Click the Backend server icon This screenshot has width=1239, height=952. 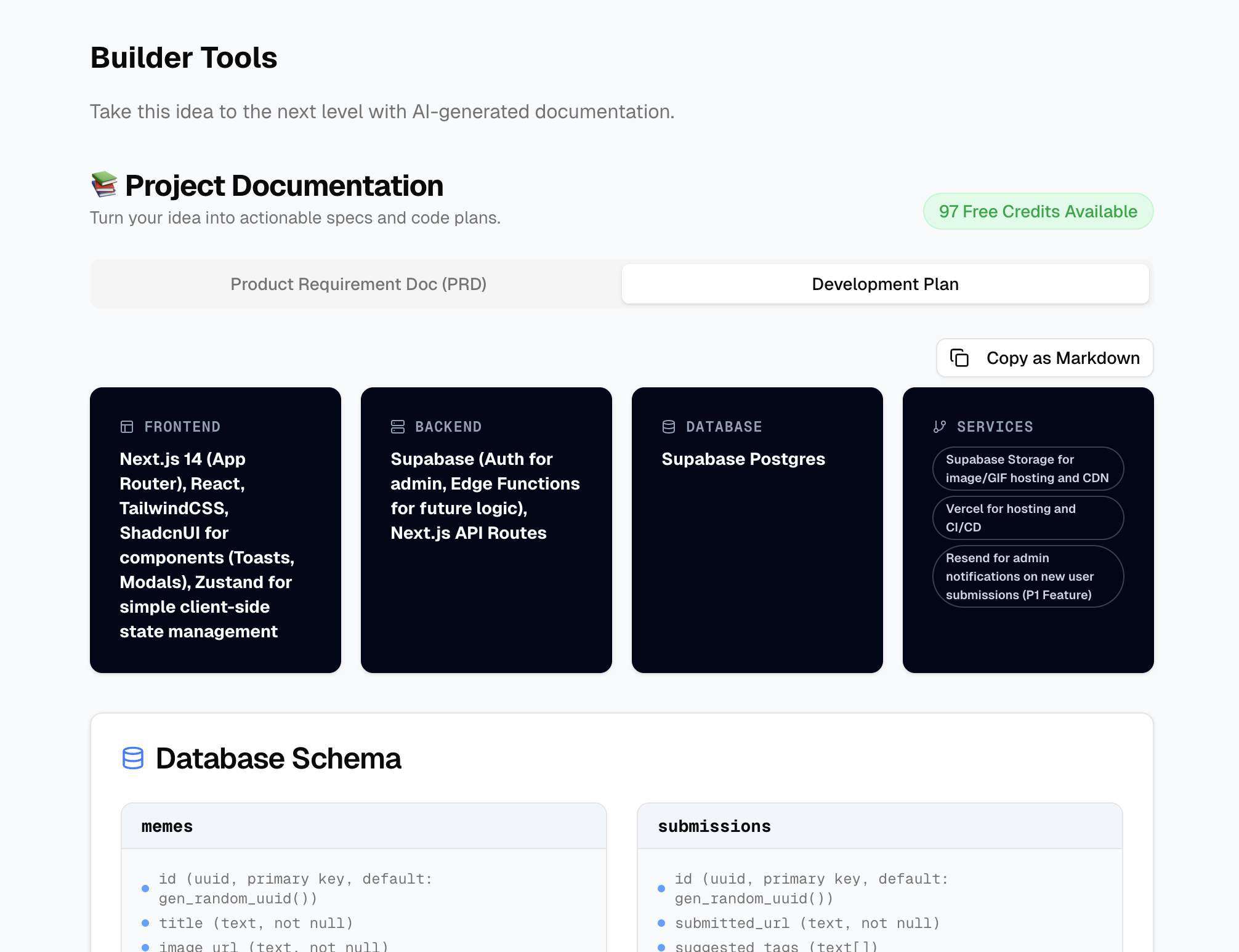(398, 427)
